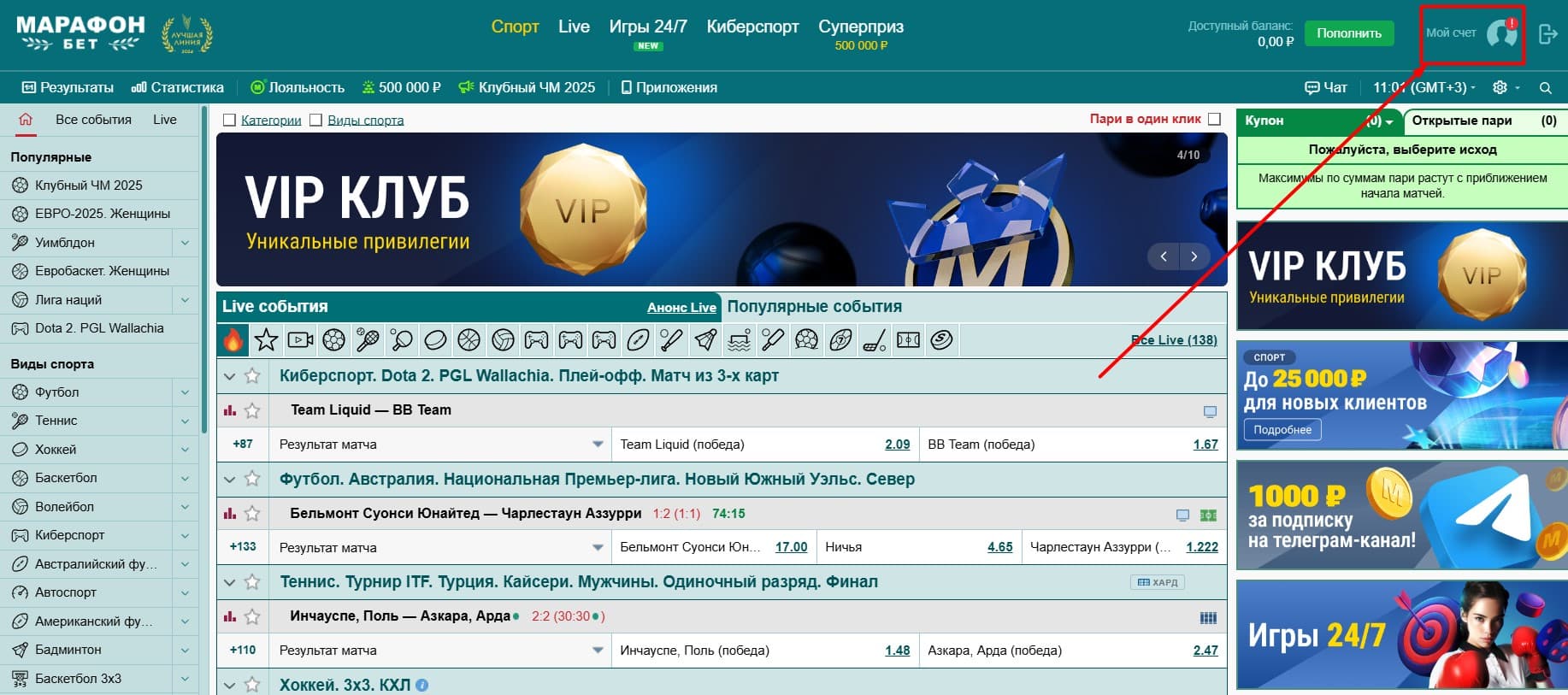Screen dimensions: 1568x695
Task: Enable Пари в один клик checkbox
Action: 1214,120
